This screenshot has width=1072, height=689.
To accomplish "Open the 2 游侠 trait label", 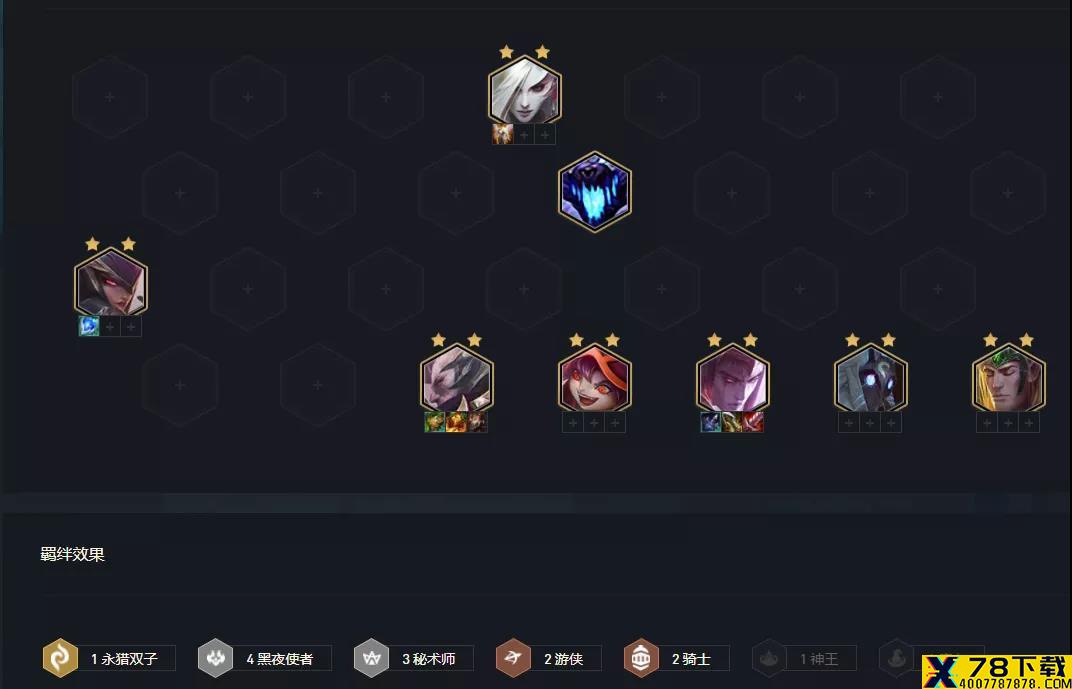I will point(563,659).
